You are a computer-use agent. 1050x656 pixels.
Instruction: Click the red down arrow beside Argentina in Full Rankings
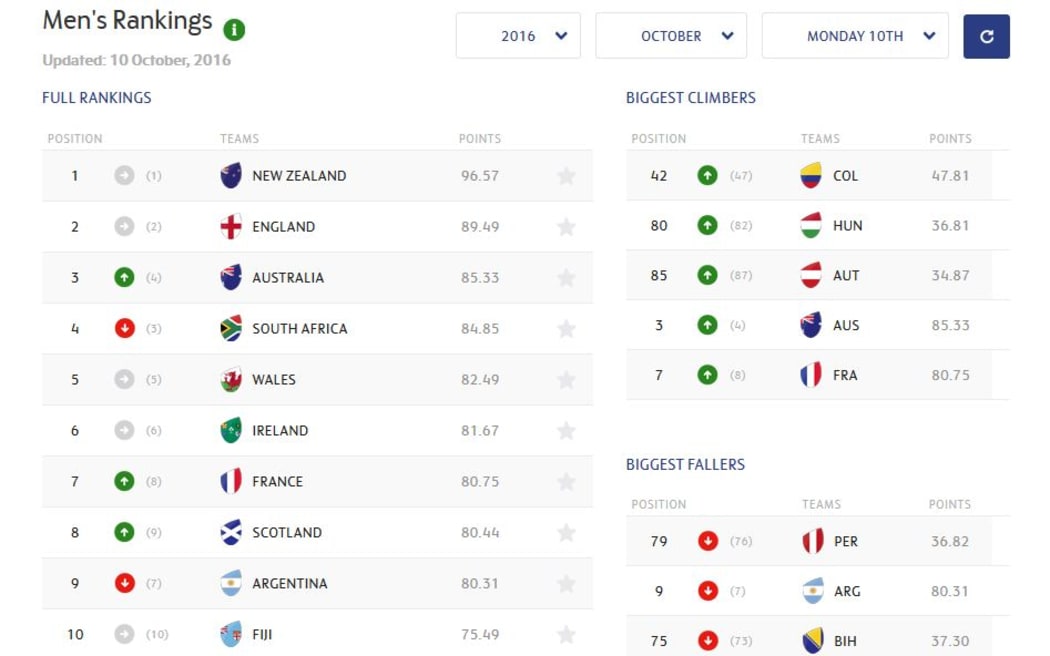click(124, 584)
